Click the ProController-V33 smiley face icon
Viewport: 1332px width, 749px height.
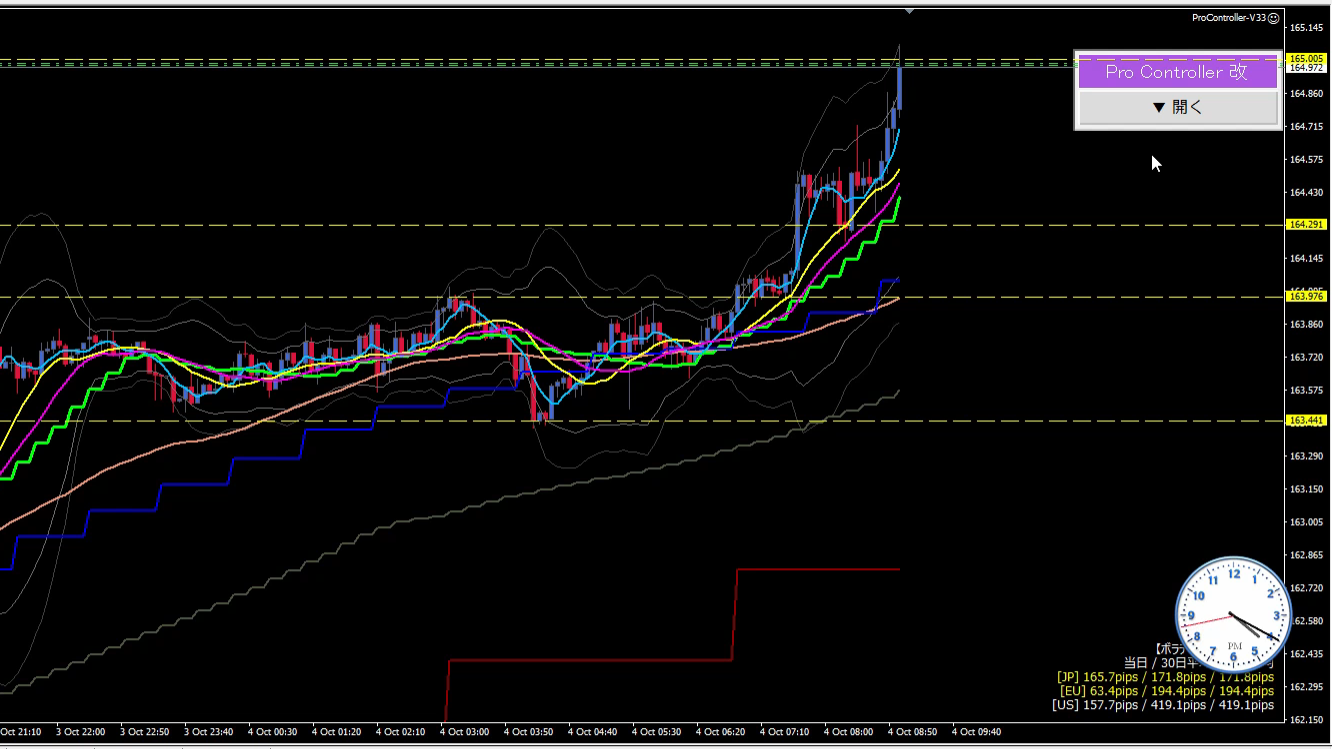pos(1274,18)
